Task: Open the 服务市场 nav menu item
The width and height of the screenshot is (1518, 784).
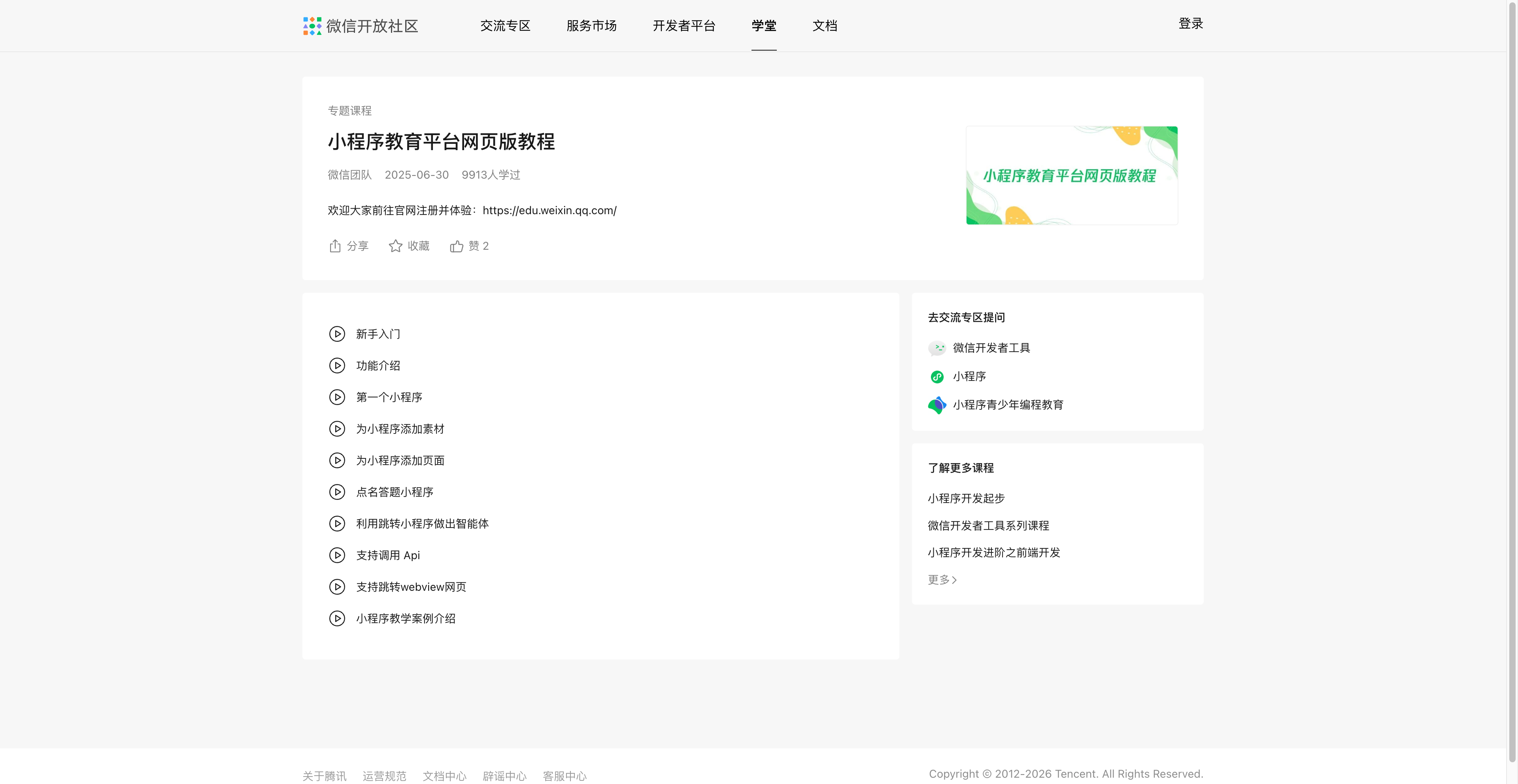Action: coord(591,26)
